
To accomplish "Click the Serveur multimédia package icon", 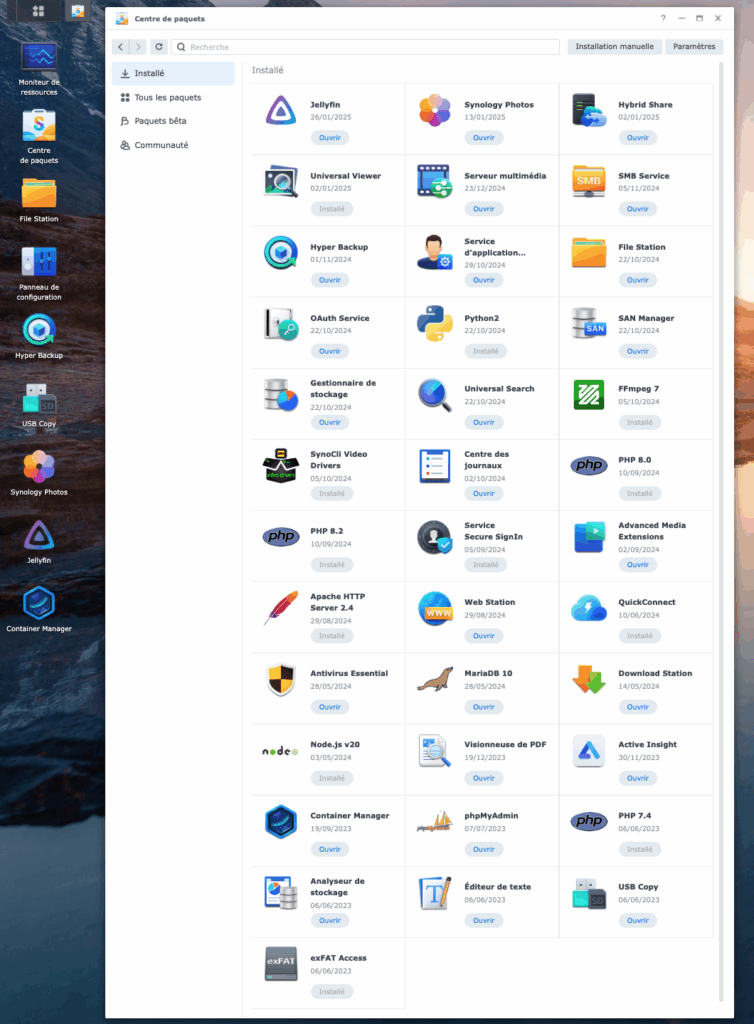I will 435,182.
